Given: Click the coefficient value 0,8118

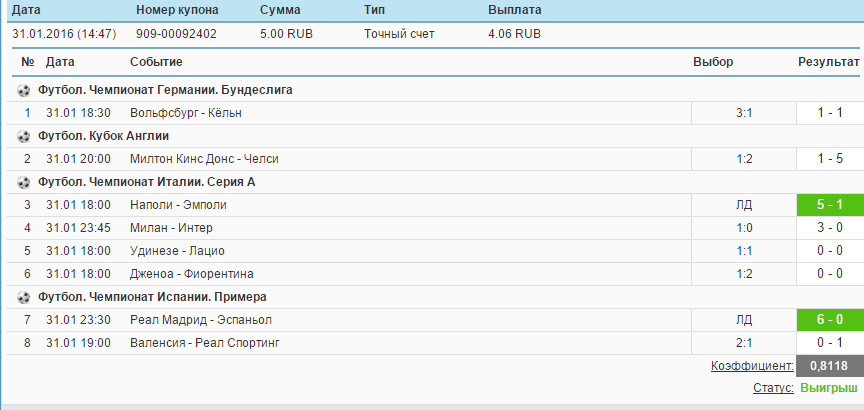Looking at the screenshot, I should click(830, 366).
